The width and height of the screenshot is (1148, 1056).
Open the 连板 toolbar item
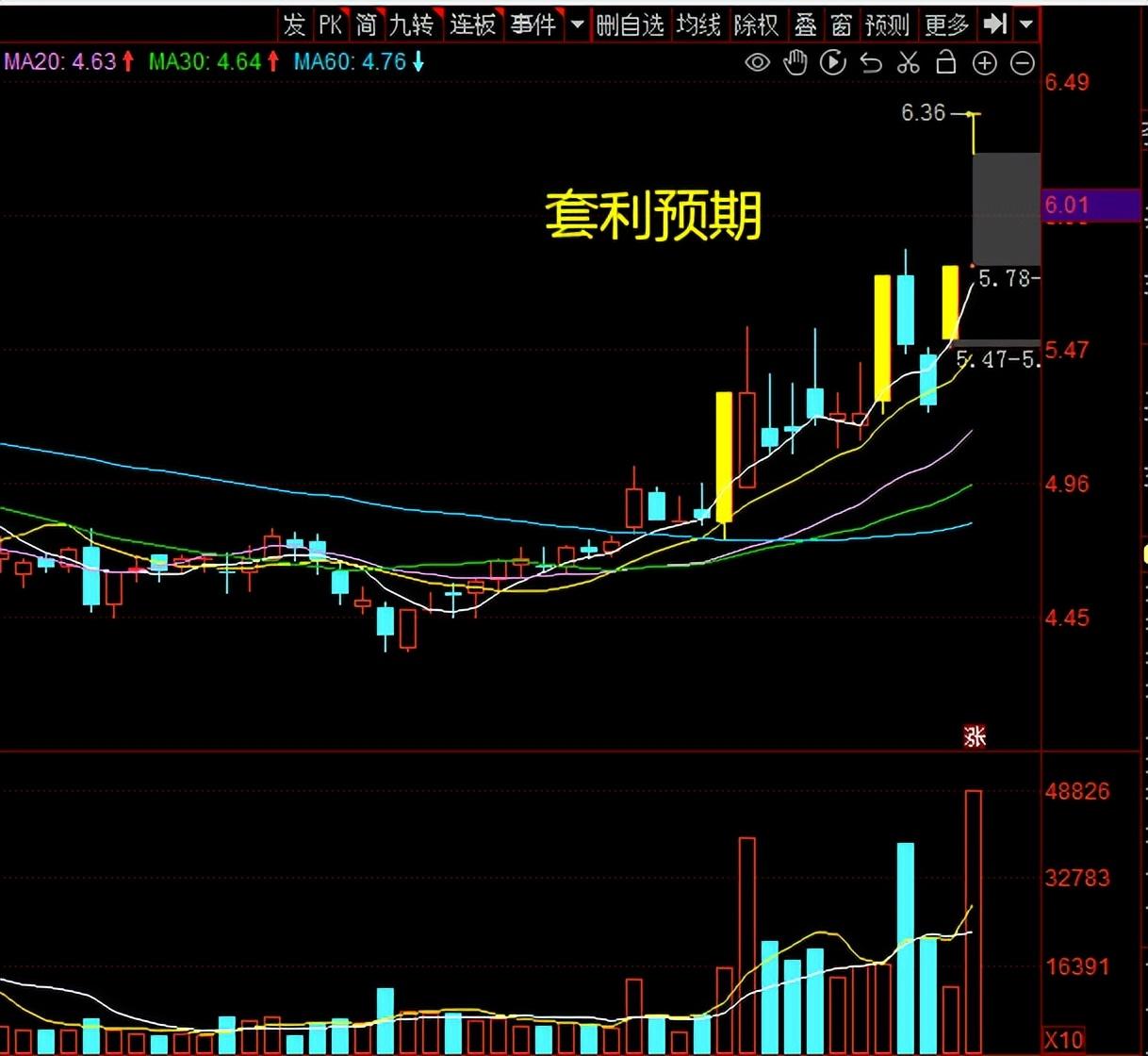472,25
